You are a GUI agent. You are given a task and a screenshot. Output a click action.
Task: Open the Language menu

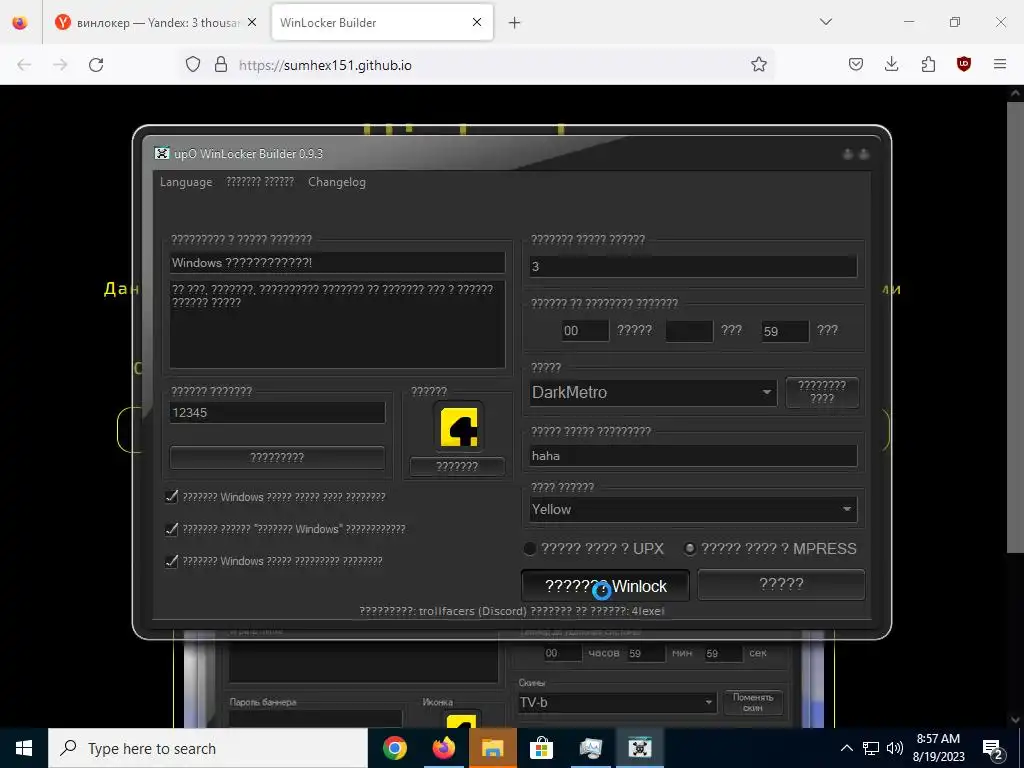point(186,182)
